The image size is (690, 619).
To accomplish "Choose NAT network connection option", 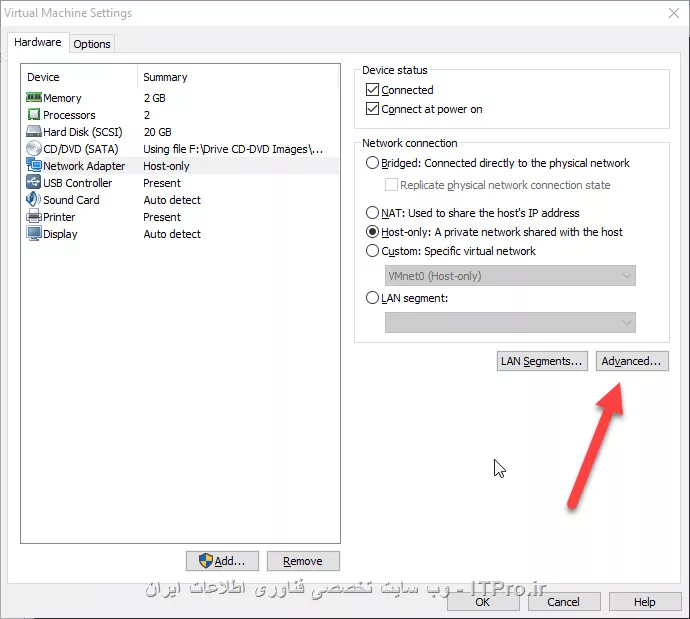I will (x=373, y=213).
